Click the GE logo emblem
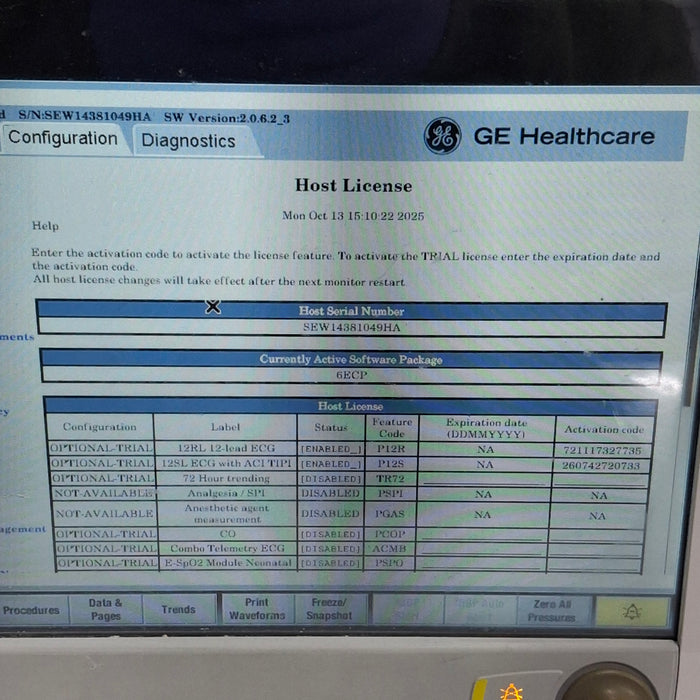This screenshot has height=700, width=700. pos(442,136)
